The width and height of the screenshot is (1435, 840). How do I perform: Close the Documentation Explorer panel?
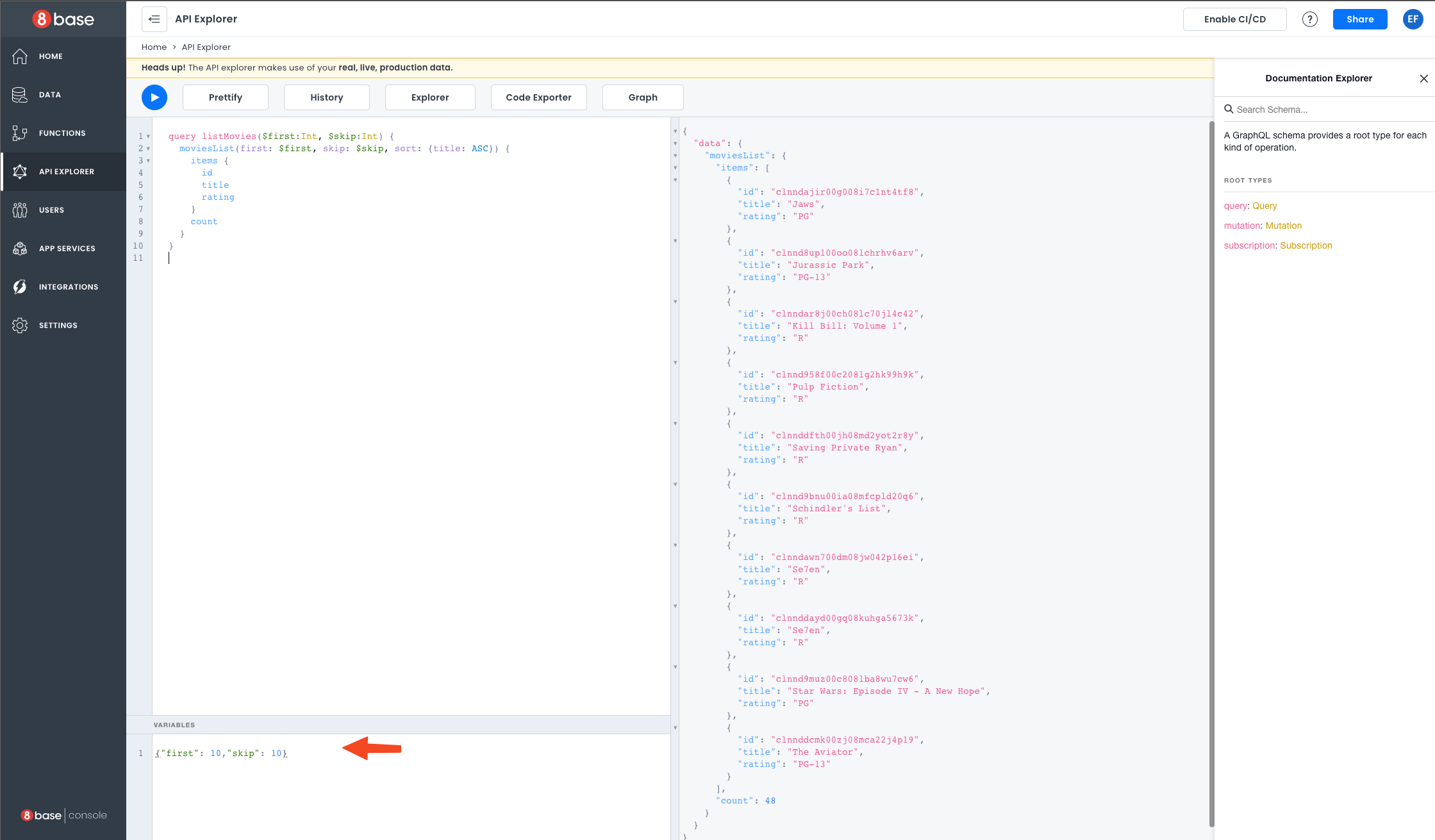pos(1423,79)
